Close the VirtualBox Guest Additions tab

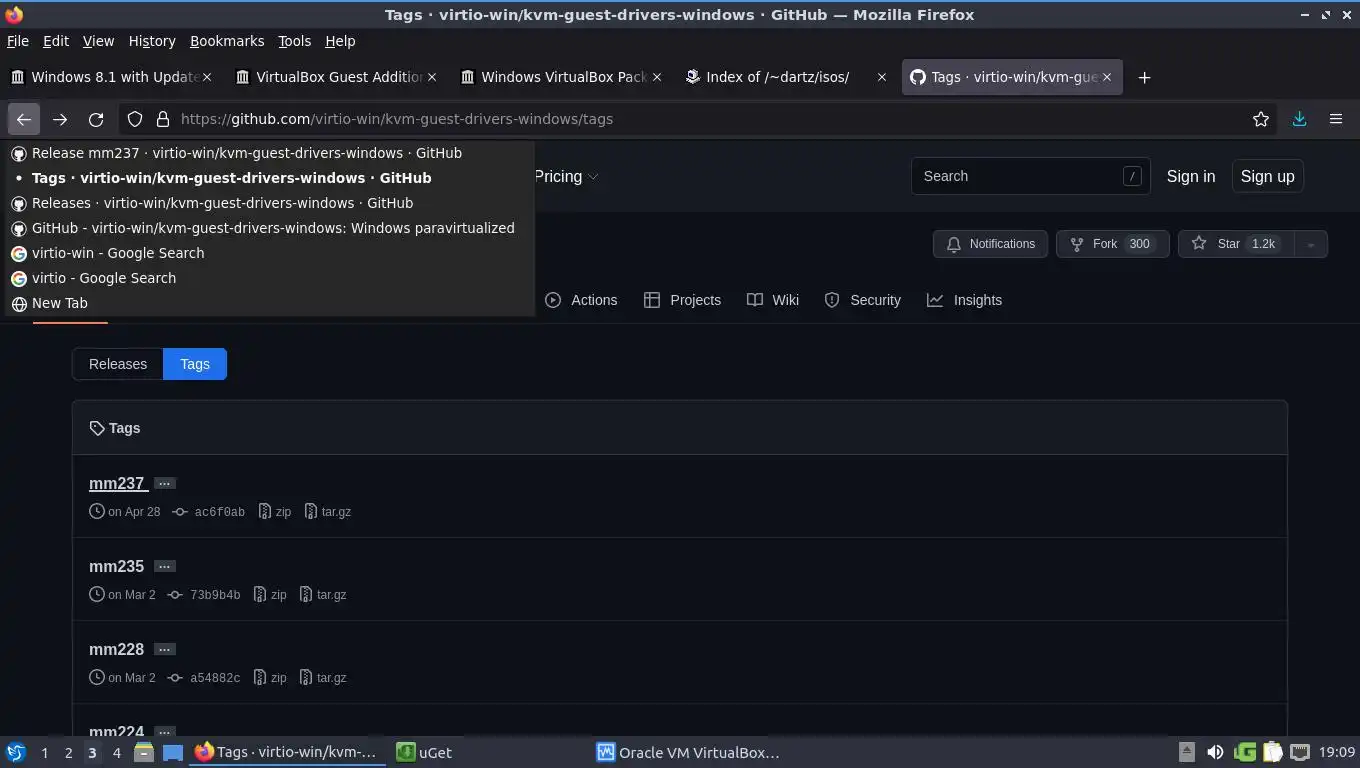(432, 77)
